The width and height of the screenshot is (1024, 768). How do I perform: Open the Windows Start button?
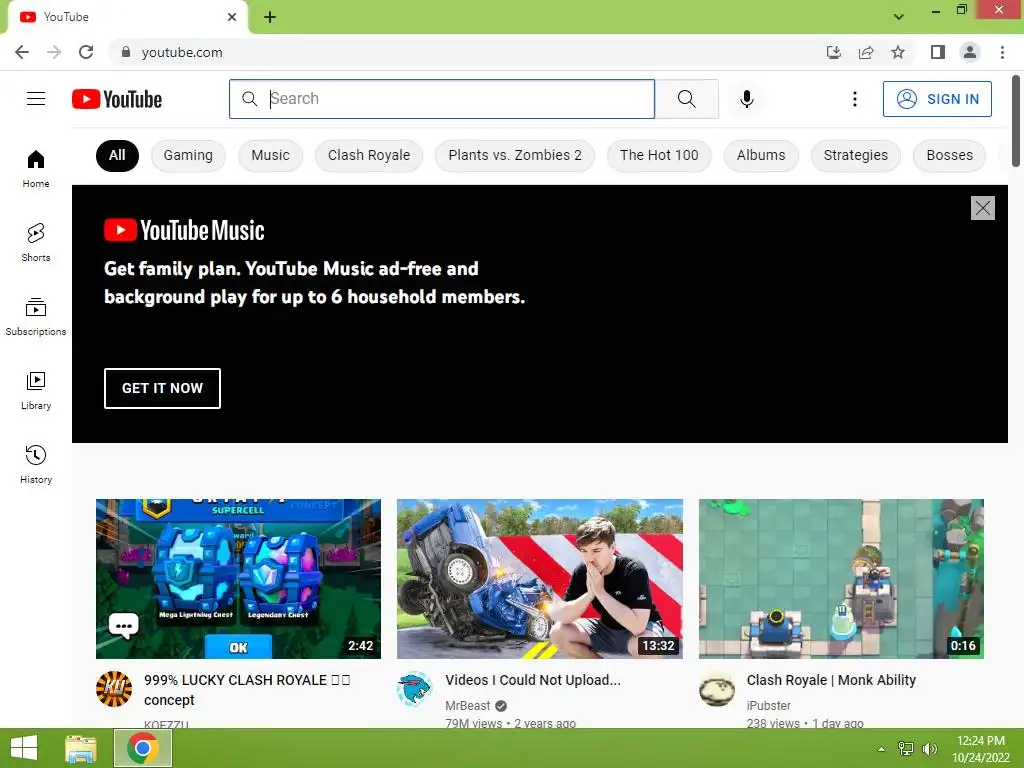[x=24, y=748]
